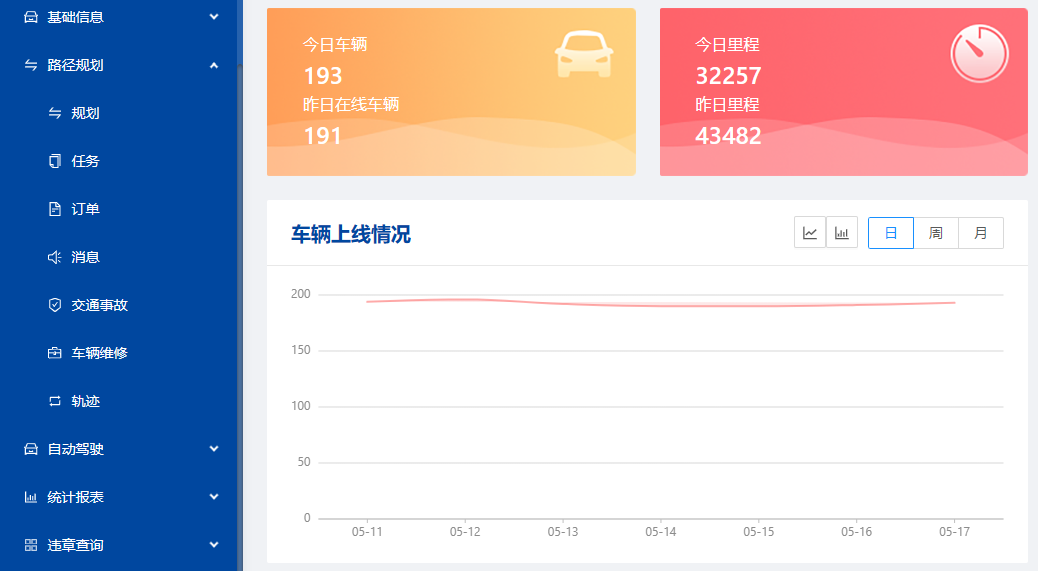Open the 规划 submenu link

85,113
